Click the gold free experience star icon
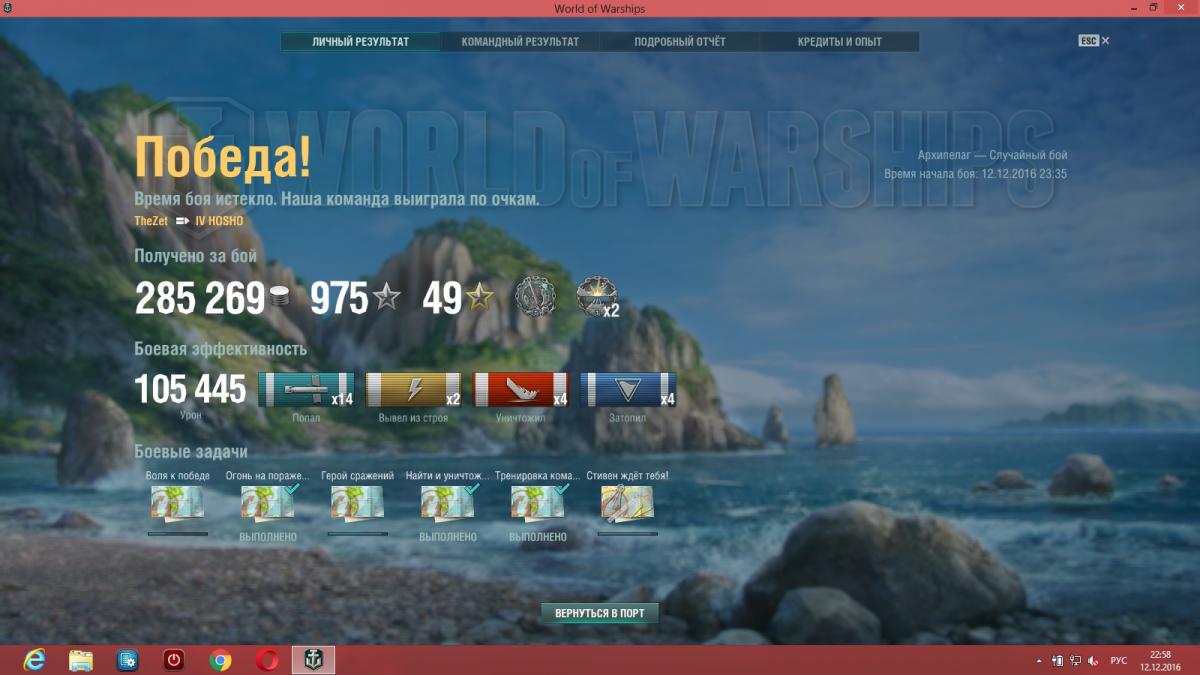1200x675 pixels. [480, 298]
